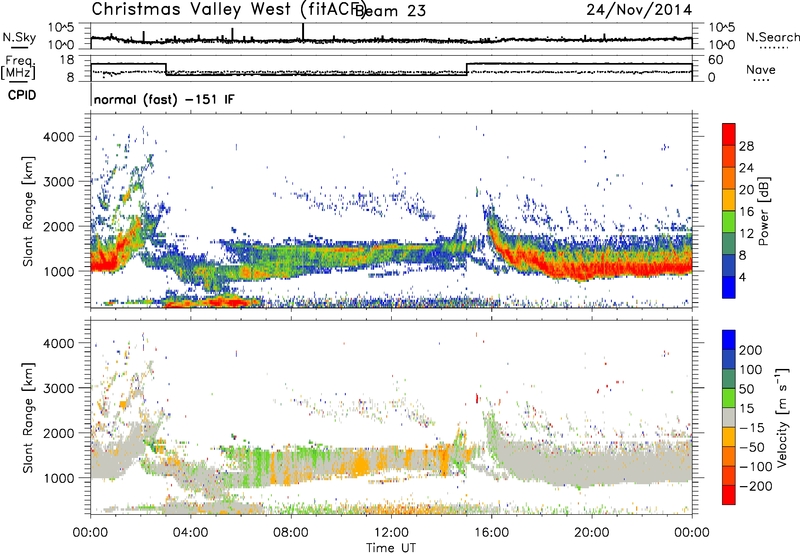Image resolution: width=800 pixels, height=554 pixels.
Task: Click the '18' frequency axis value
Action: 67,60
